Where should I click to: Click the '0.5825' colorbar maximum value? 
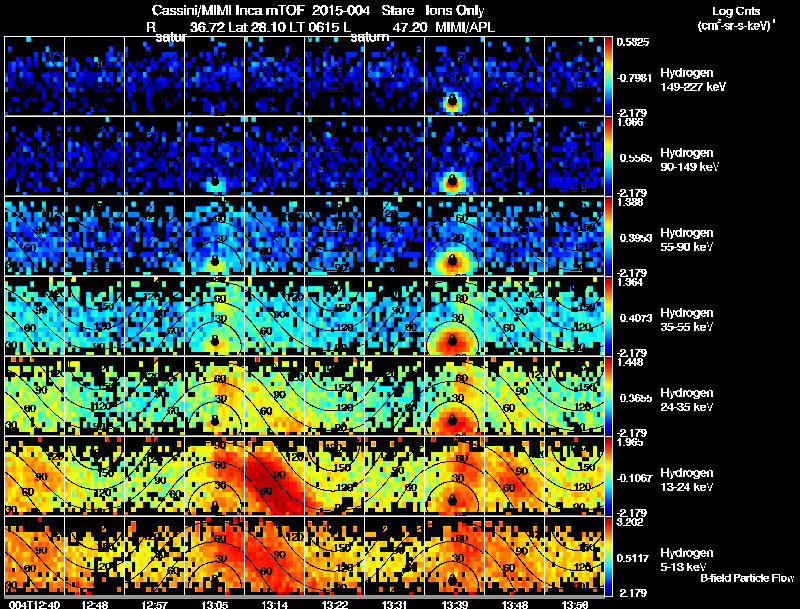click(x=633, y=42)
